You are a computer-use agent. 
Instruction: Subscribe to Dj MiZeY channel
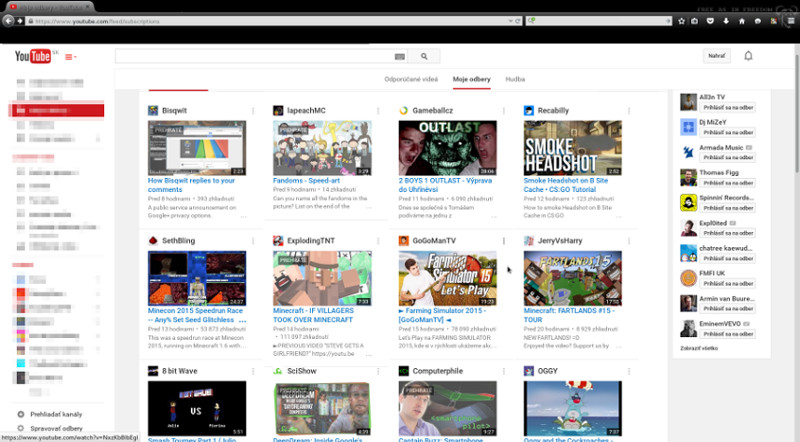(728, 133)
